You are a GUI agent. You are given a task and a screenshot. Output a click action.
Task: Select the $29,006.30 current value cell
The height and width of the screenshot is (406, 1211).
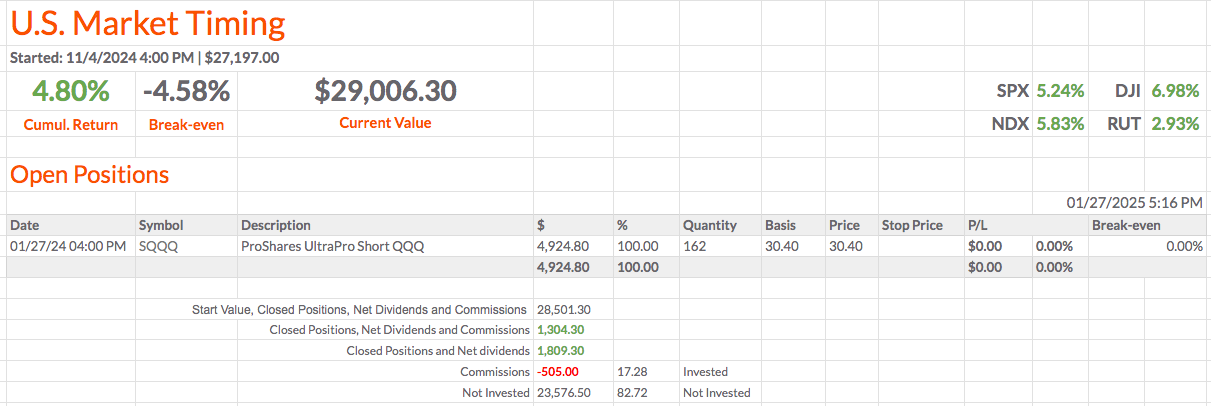pyautogui.click(x=385, y=91)
